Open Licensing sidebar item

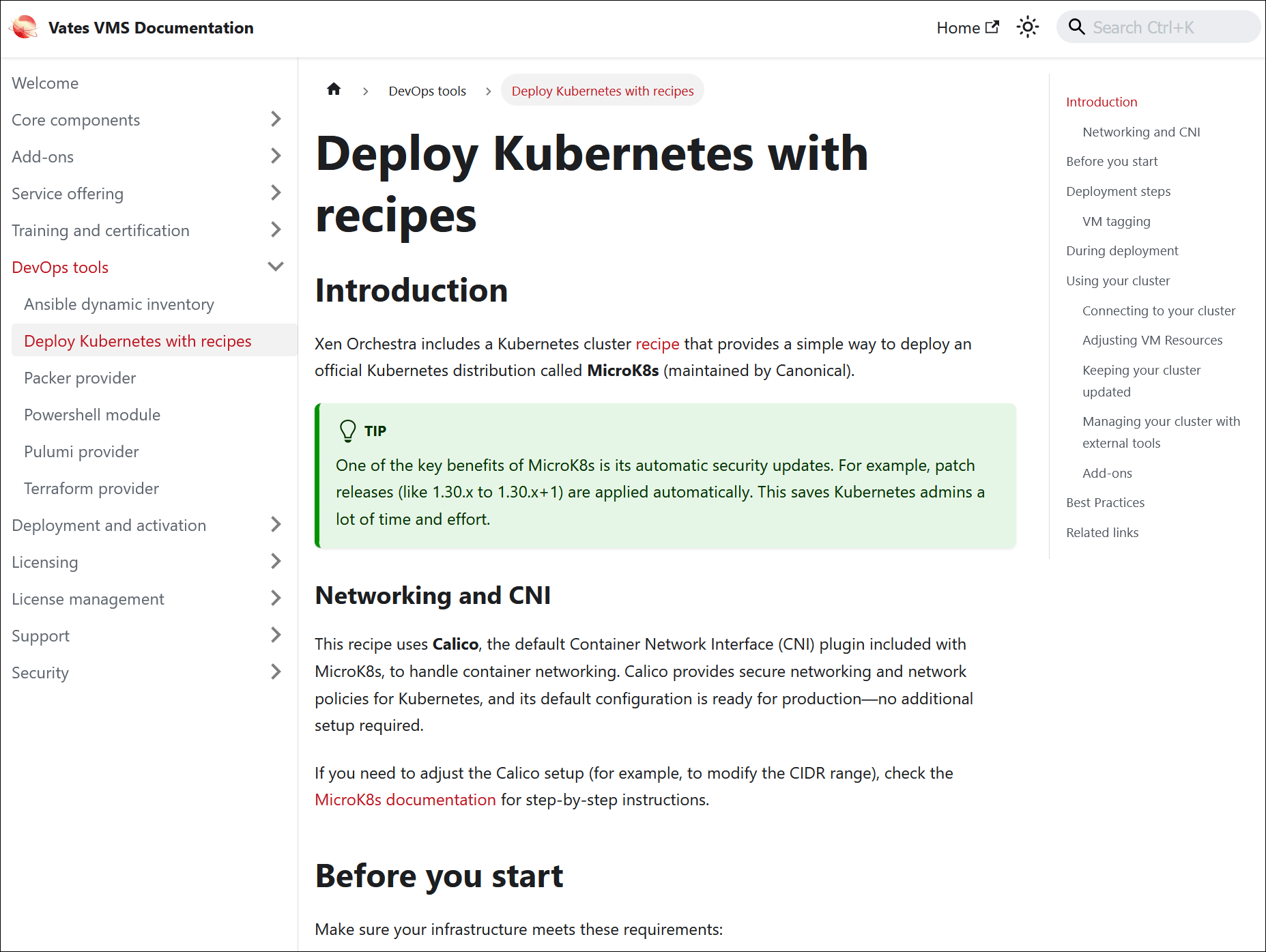(45, 562)
